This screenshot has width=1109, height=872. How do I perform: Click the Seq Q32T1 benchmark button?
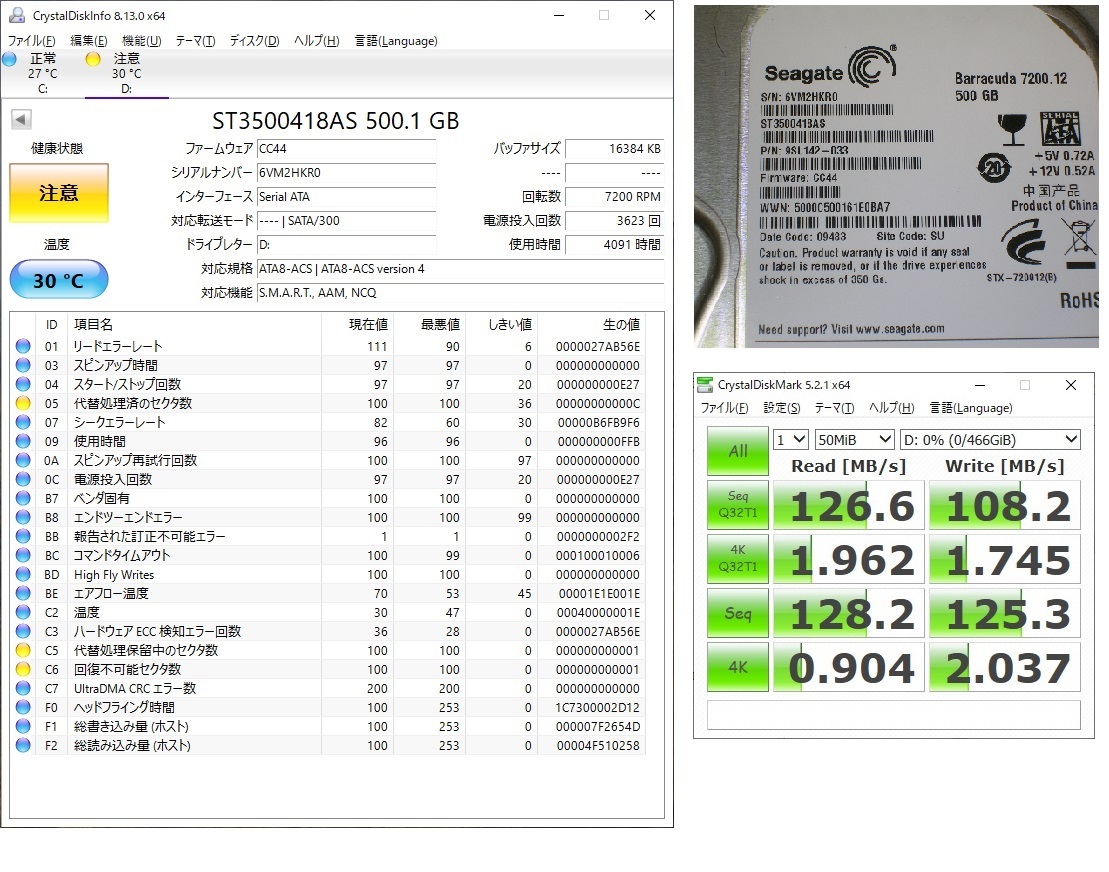pyautogui.click(x=738, y=505)
